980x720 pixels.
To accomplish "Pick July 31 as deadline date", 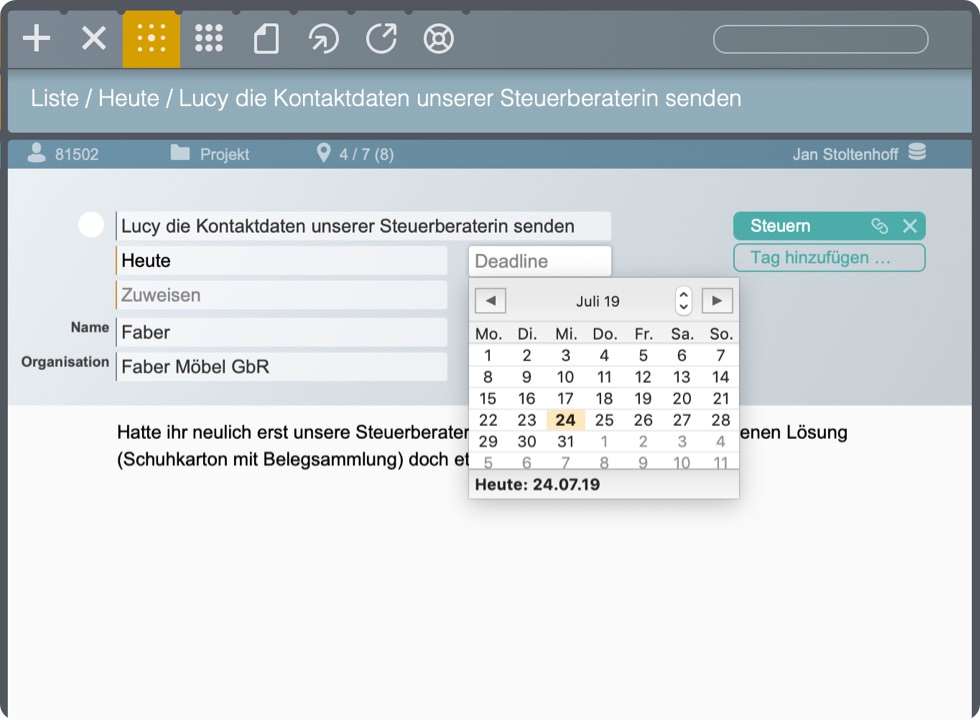I will pos(566,441).
